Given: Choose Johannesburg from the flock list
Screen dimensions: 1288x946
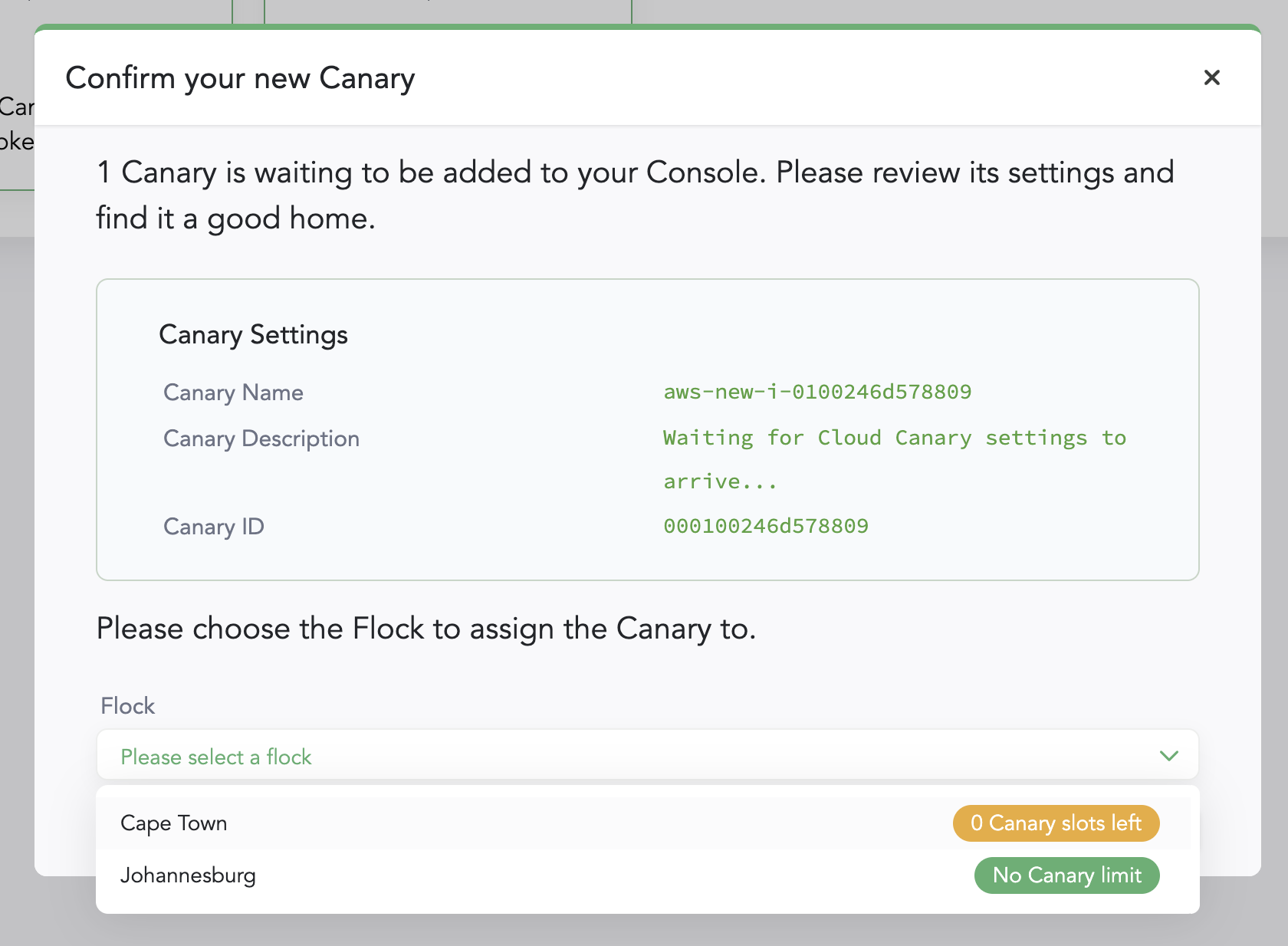Looking at the screenshot, I should tap(188, 875).
